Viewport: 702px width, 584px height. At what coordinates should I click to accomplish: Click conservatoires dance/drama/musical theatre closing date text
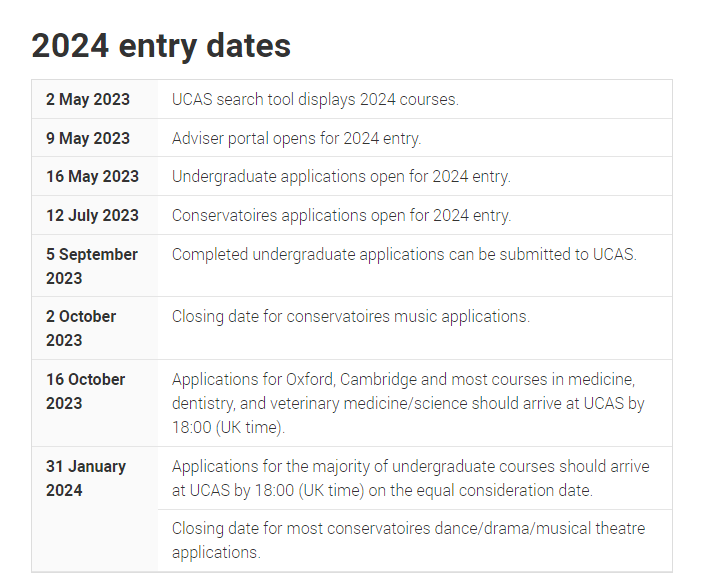click(408, 528)
